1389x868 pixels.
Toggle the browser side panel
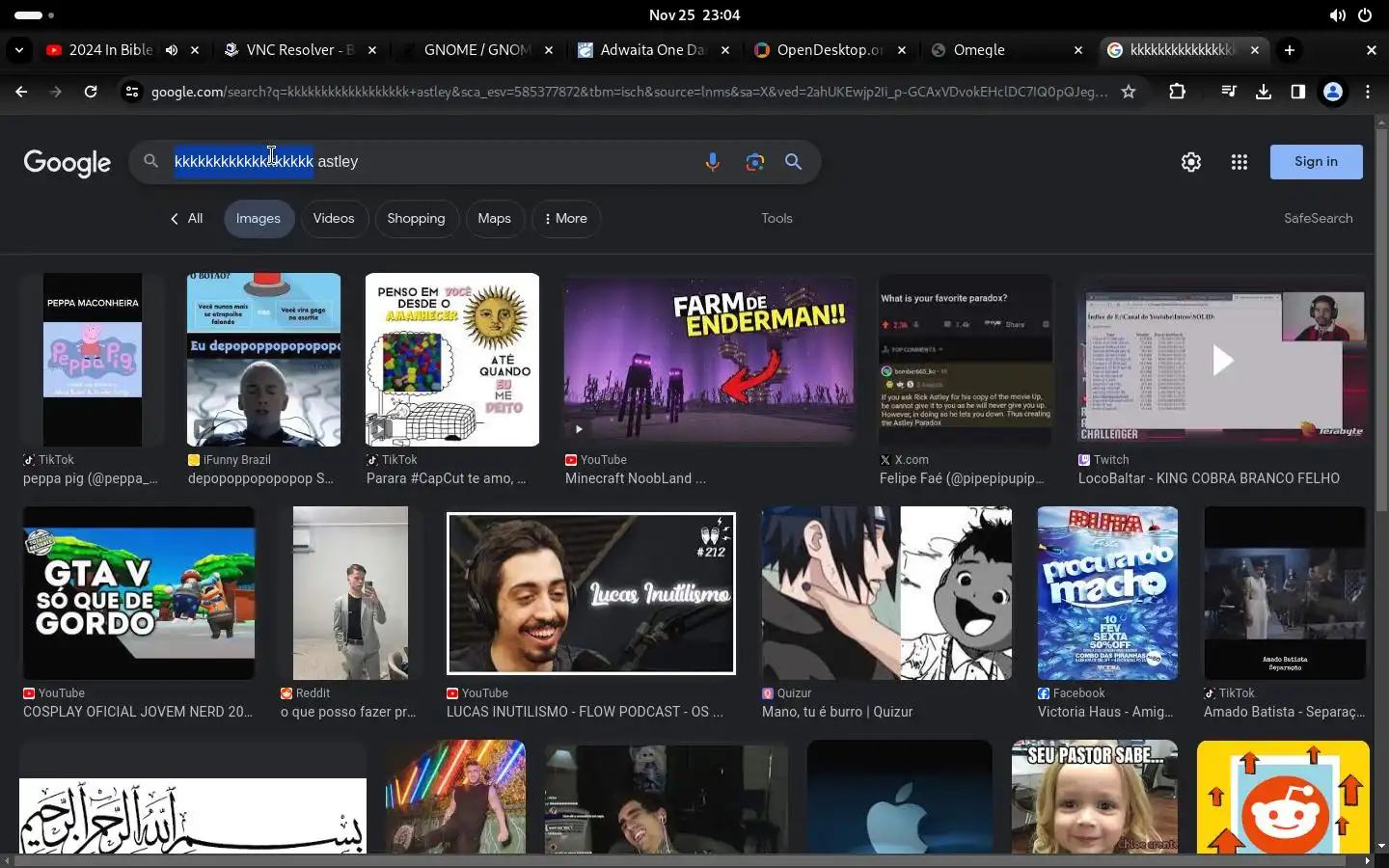[x=1298, y=92]
